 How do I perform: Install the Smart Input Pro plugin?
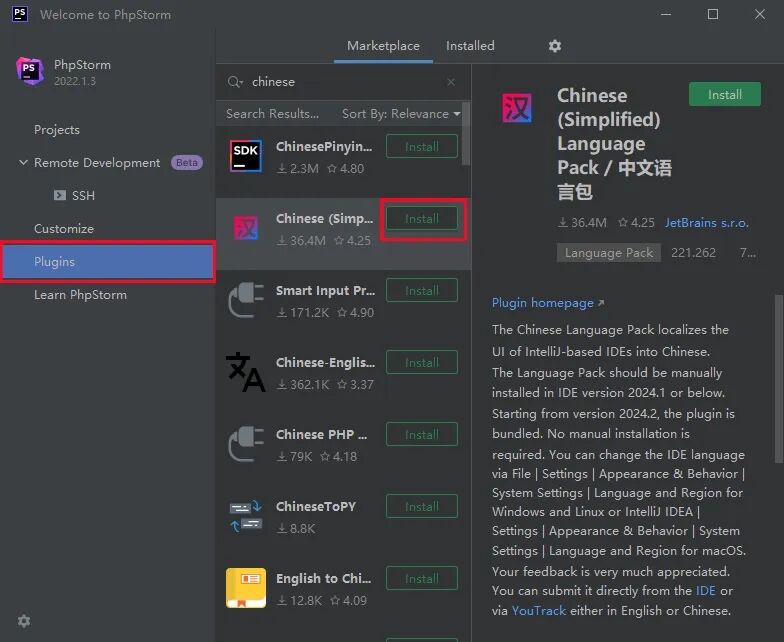click(x=422, y=290)
